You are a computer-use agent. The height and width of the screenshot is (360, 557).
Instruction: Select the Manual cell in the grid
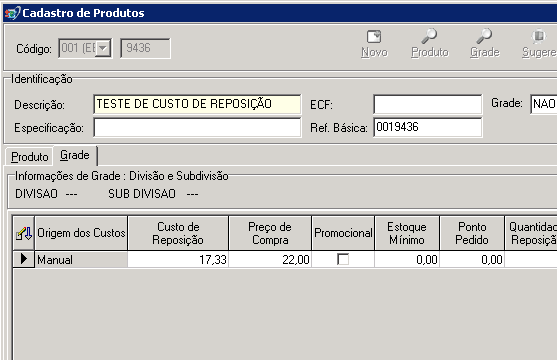point(81,260)
